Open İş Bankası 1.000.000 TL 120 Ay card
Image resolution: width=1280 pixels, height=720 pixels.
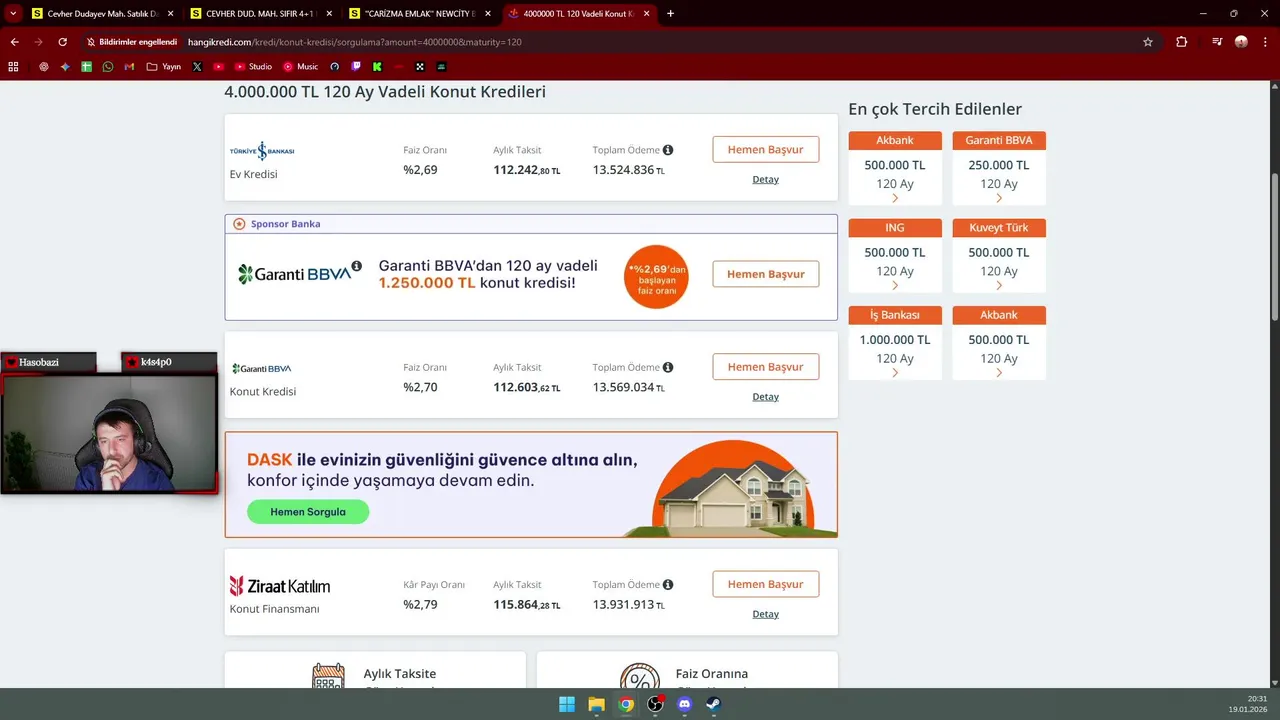click(x=895, y=342)
